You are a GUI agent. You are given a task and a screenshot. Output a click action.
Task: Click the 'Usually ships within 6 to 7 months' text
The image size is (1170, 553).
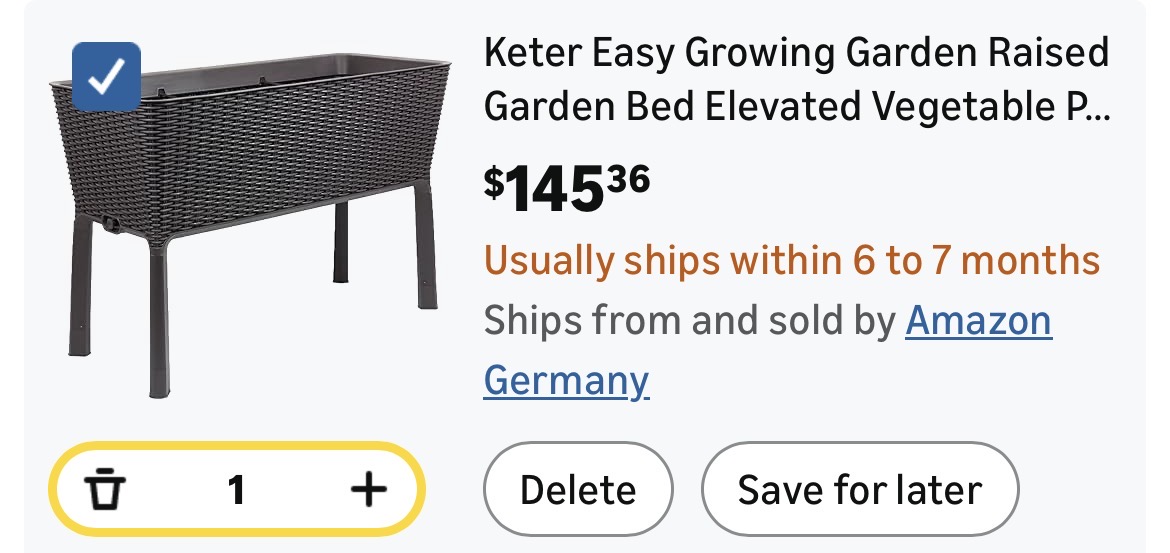click(x=792, y=261)
